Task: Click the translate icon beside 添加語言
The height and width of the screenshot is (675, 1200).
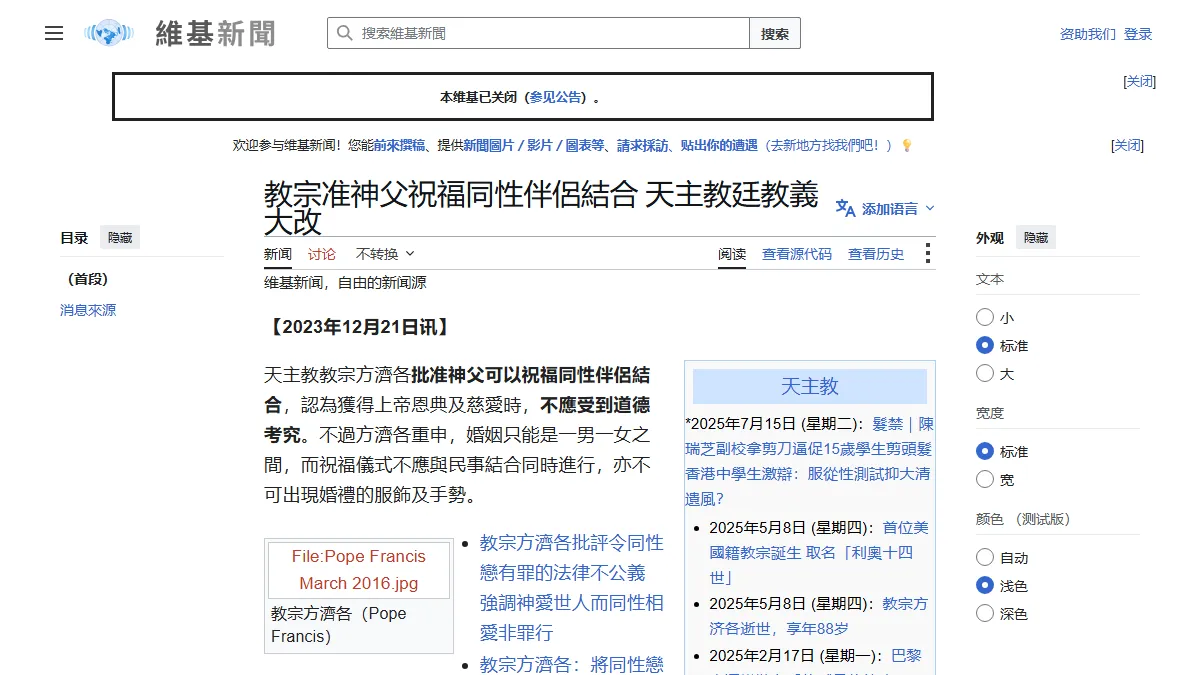Action: [x=845, y=208]
